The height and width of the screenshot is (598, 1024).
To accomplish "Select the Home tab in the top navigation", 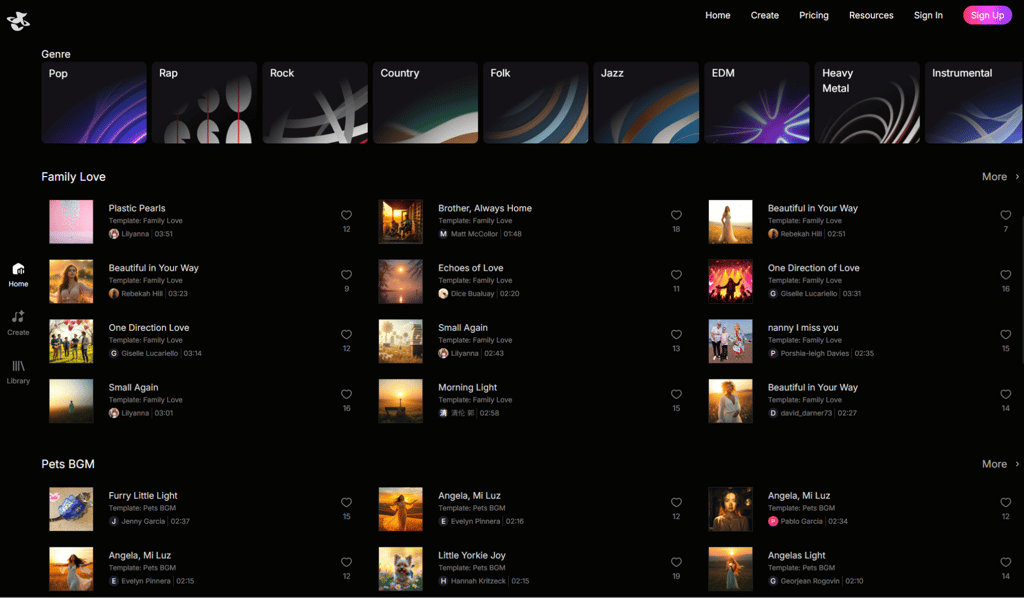I will coord(717,15).
